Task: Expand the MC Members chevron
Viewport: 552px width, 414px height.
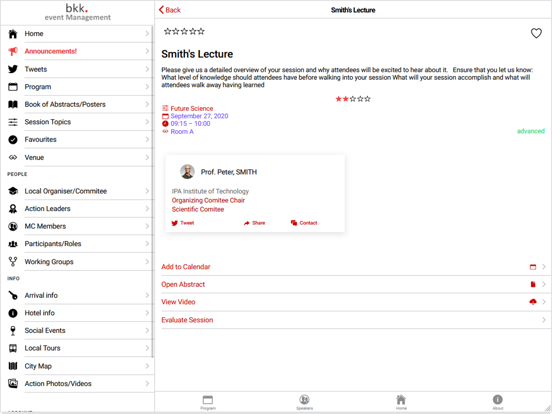Action: click(x=147, y=226)
